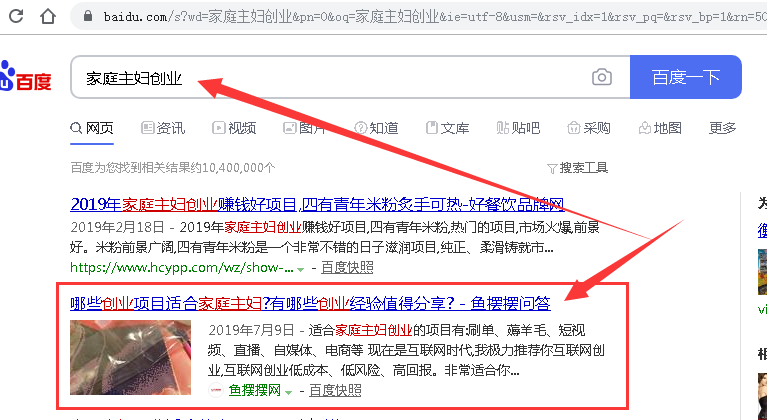Open 搜索工具 search tools
This screenshot has height=420, width=767.
[578, 168]
